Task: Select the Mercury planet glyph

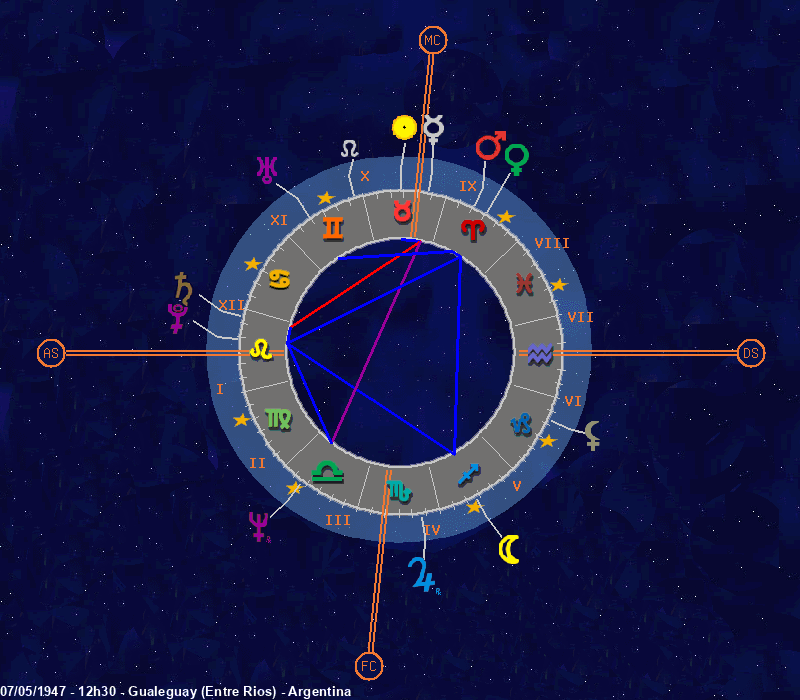Action: click(433, 127)
